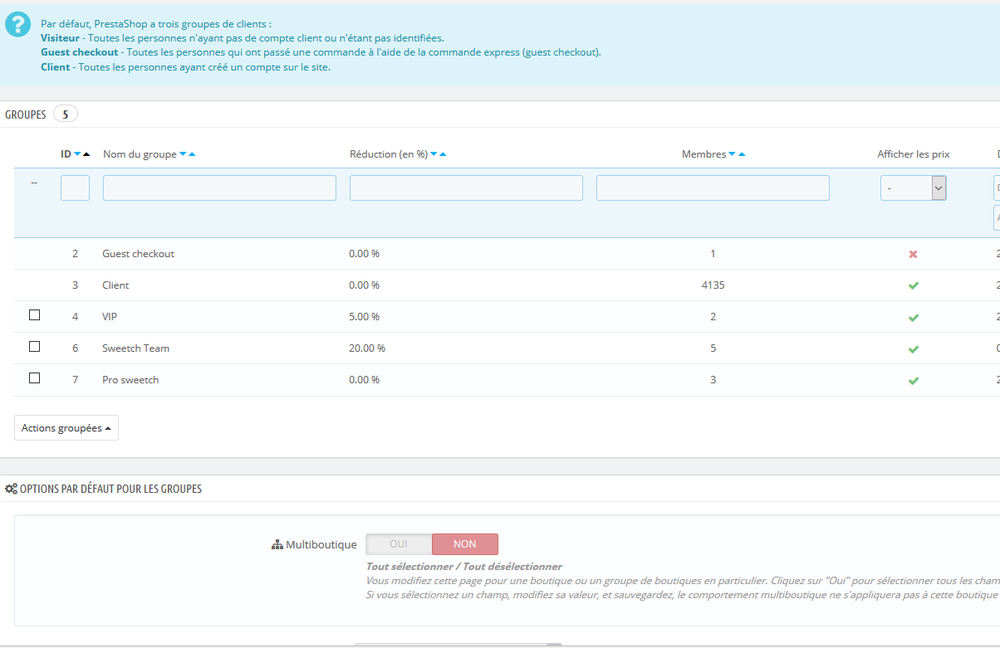Sort Réduction column ascending arrow

click(x=443, y=154)
